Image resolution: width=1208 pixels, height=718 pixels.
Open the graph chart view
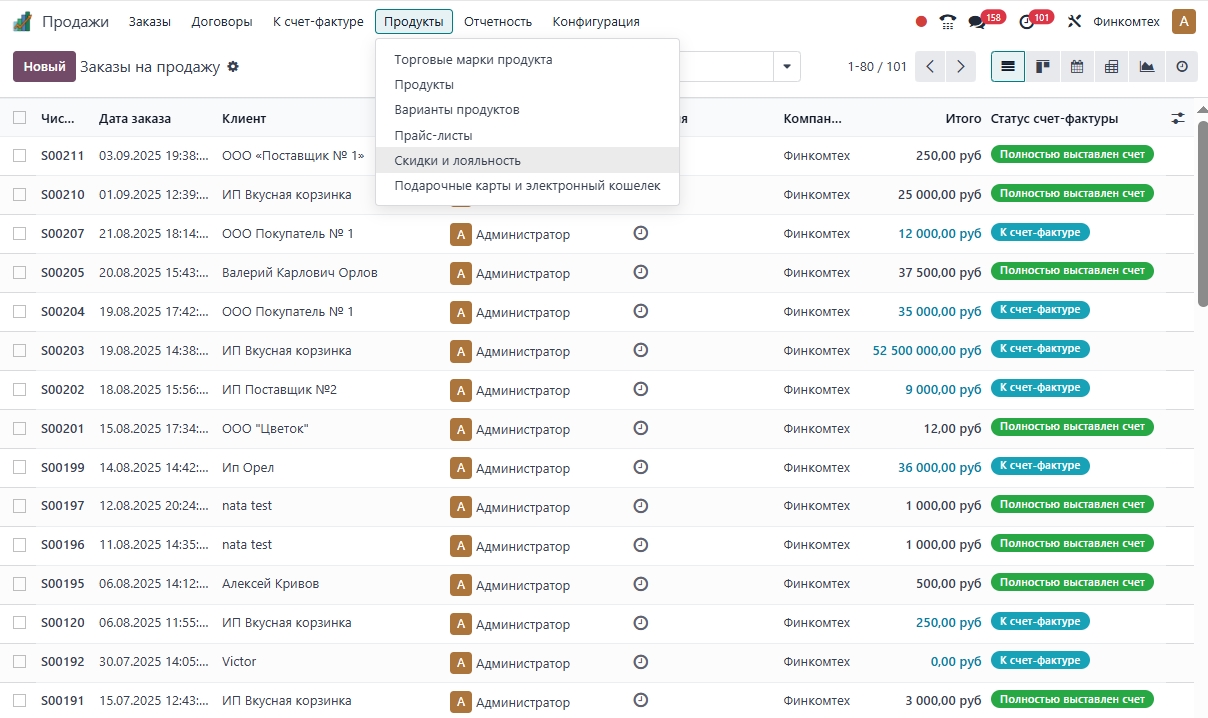coord(1146,67)
